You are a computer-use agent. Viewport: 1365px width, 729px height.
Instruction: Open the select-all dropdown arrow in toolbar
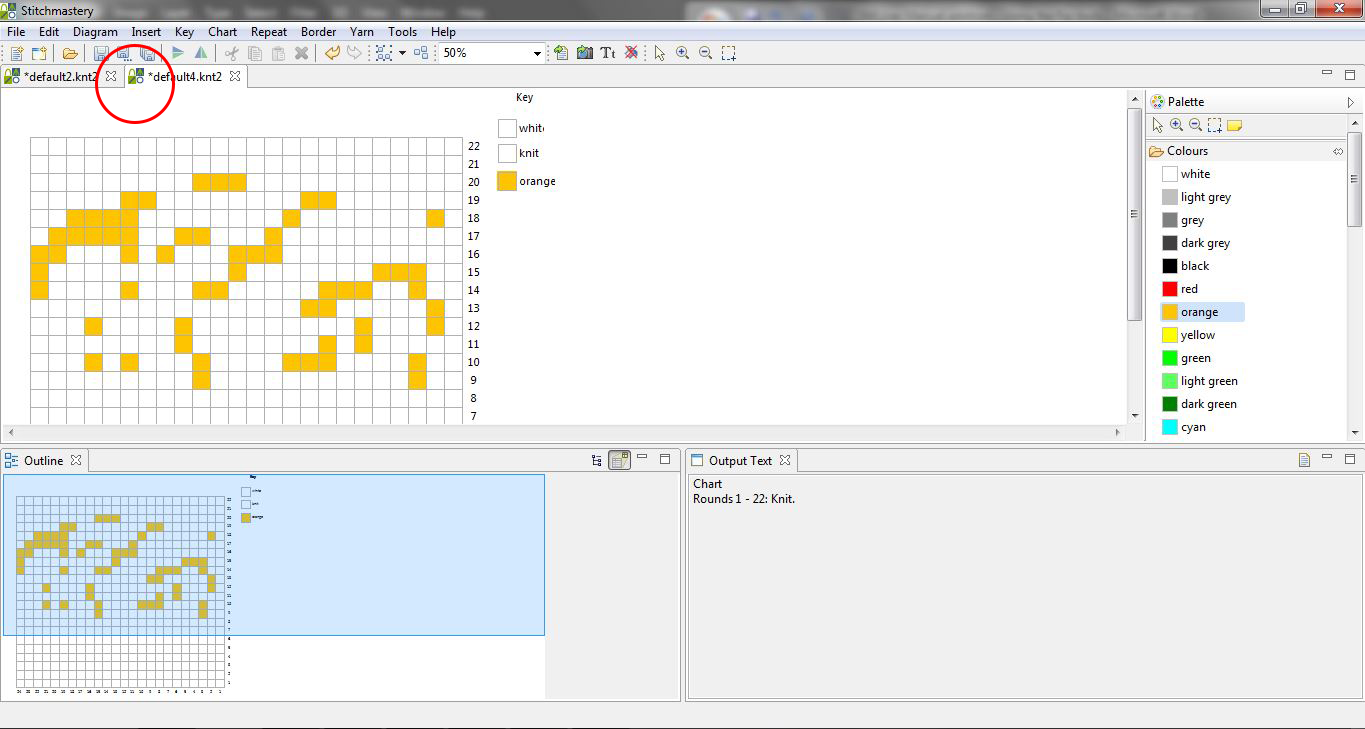(x=402, y=53)
